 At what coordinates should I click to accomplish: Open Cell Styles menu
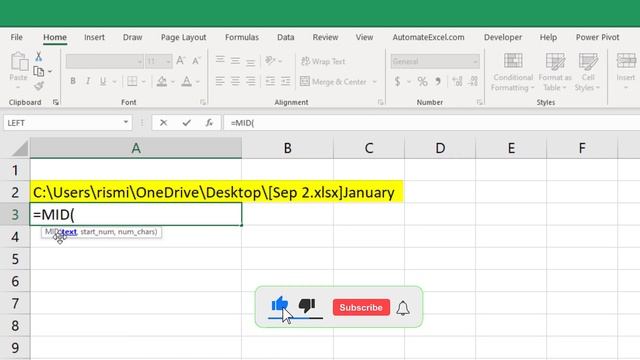tap(588, 72)
